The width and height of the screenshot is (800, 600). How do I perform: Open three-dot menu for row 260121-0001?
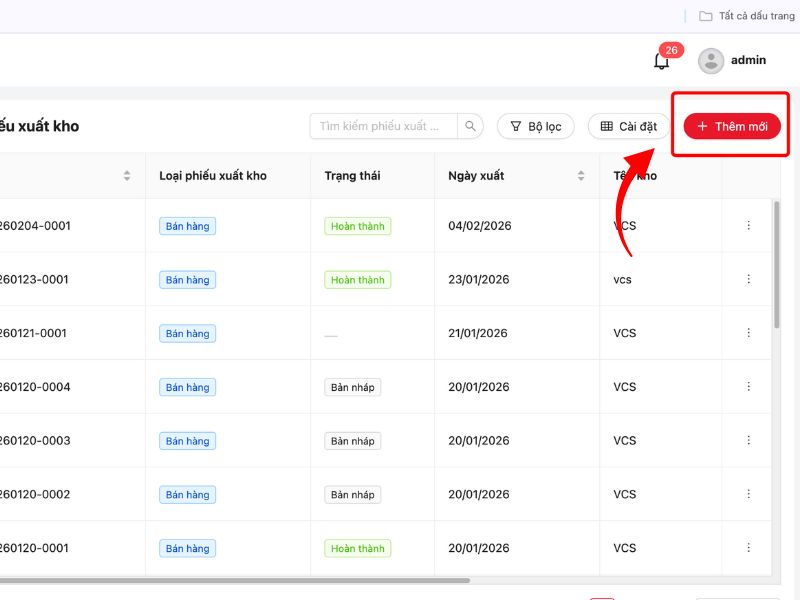[x=748, y=333]
